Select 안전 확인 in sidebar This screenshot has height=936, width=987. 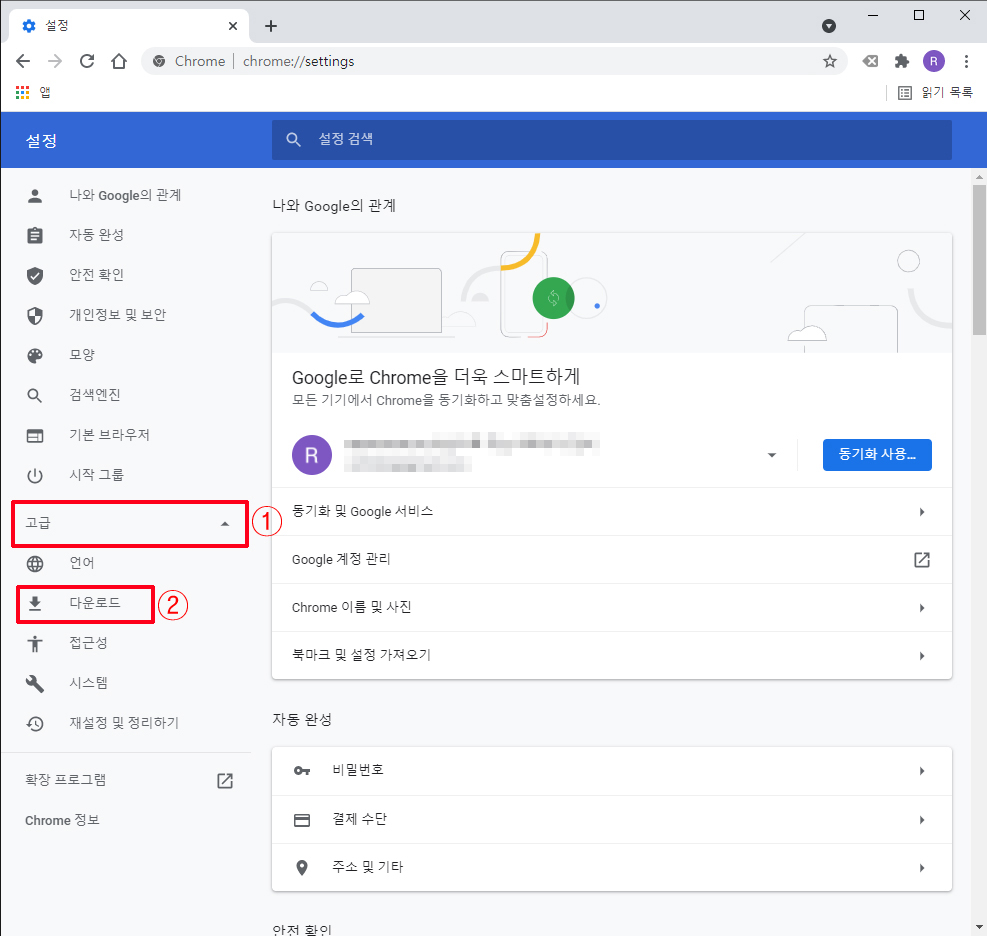(96, 275)
